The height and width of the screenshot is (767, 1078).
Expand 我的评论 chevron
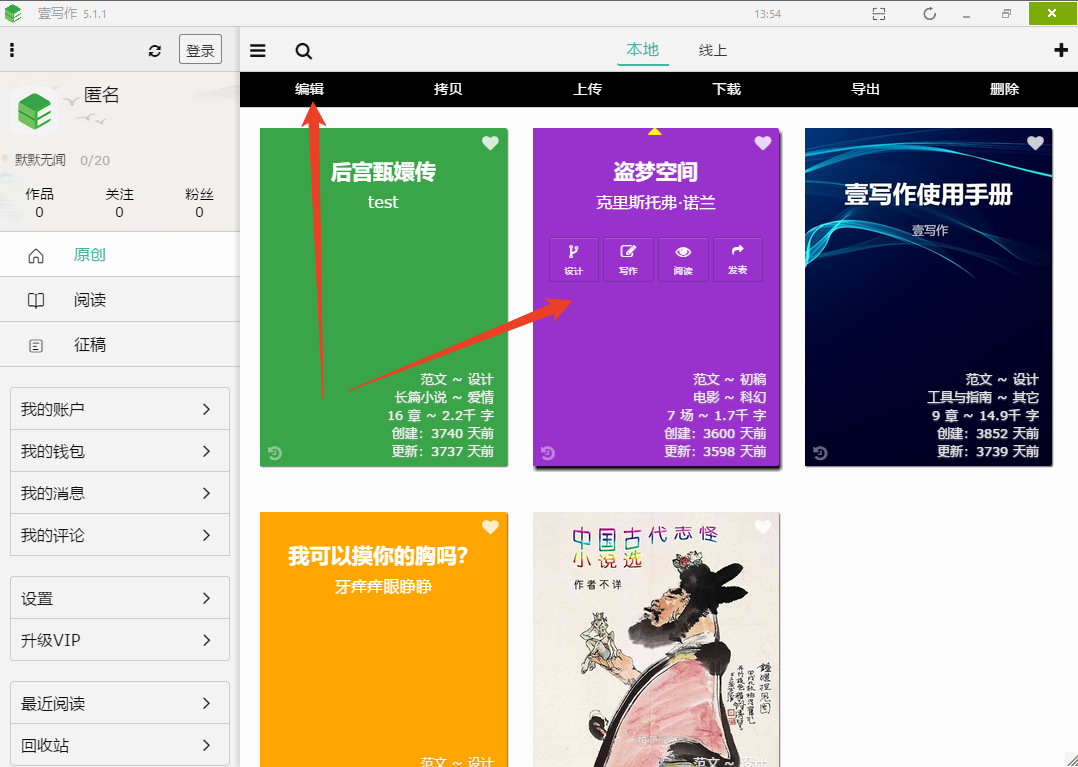pyautogui.click(x=206, y=535)
